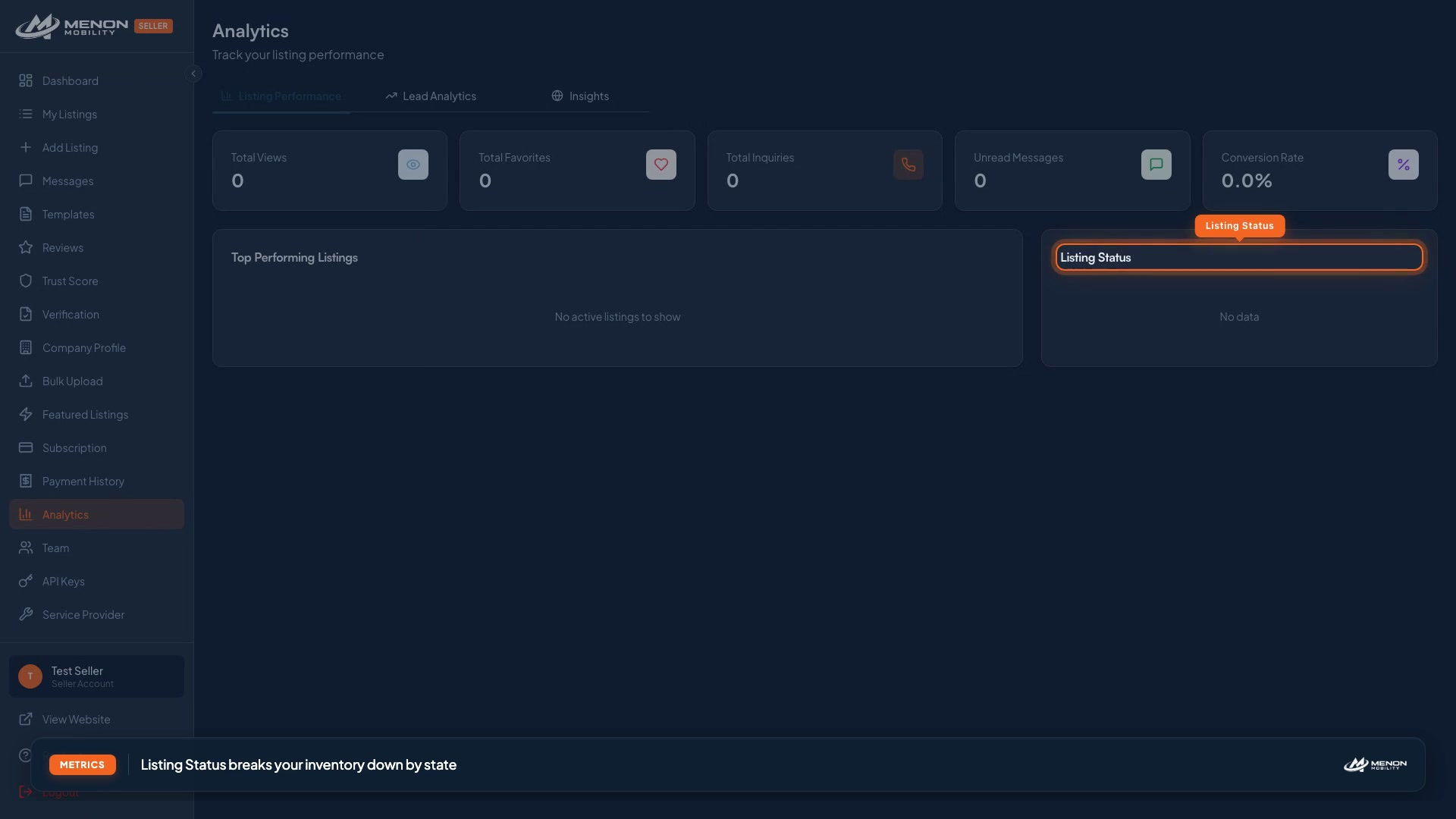
Task: Open the Service Provider page
Action: (96, 615)
